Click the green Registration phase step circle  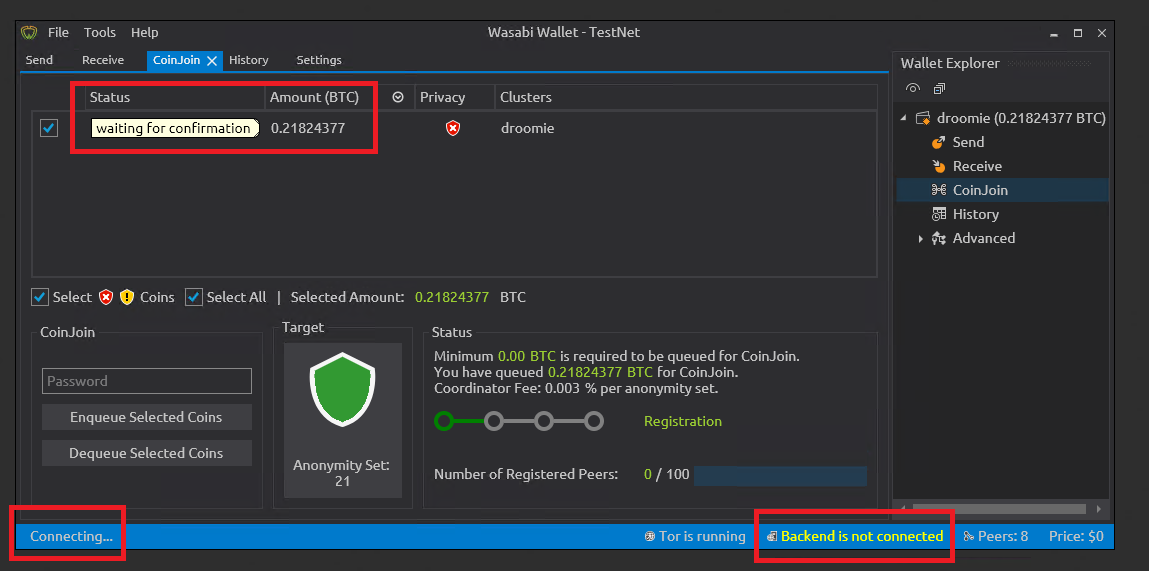[x=444, y=421]
